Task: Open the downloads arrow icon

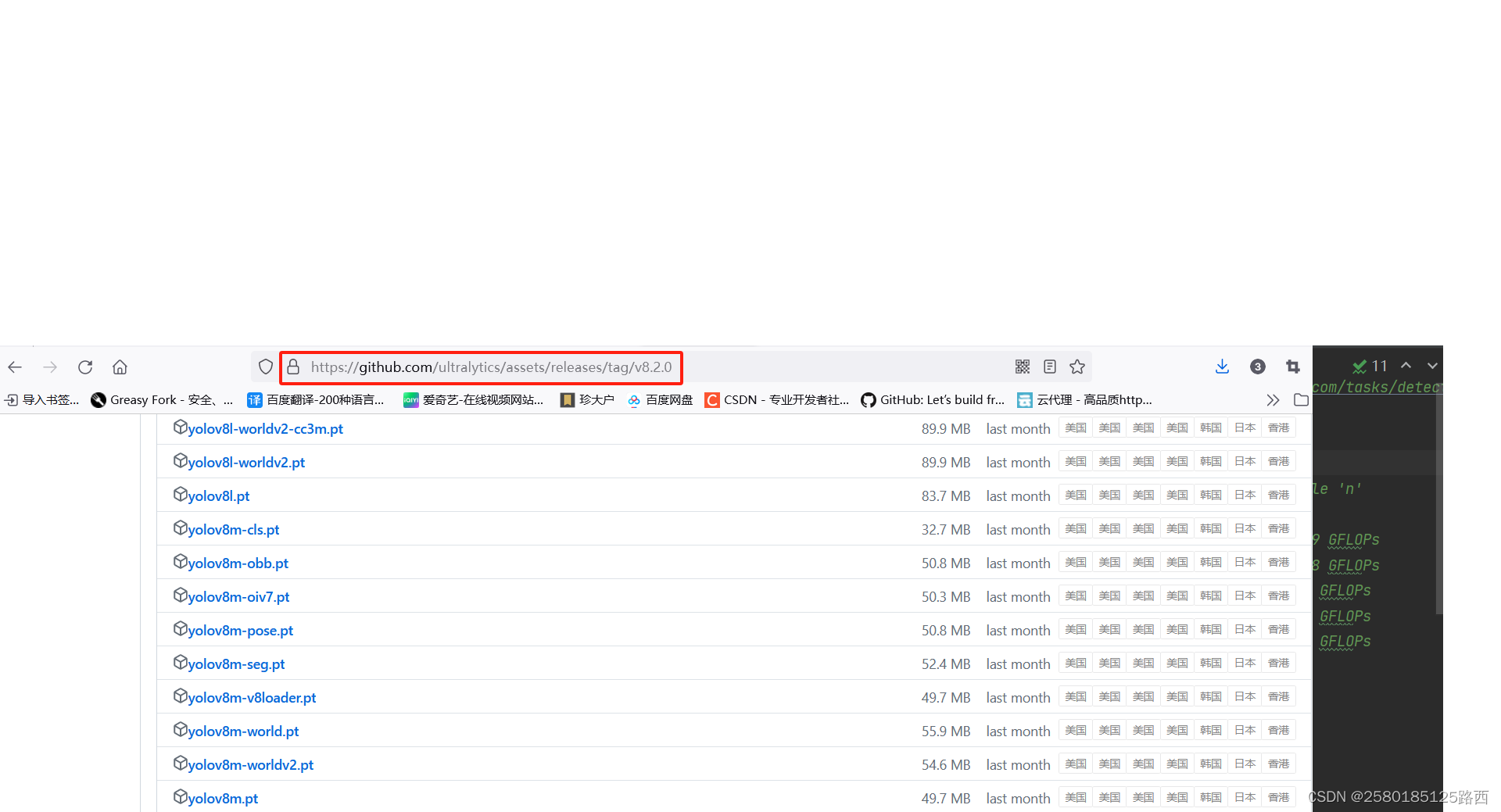Action: coord(1223,367)
